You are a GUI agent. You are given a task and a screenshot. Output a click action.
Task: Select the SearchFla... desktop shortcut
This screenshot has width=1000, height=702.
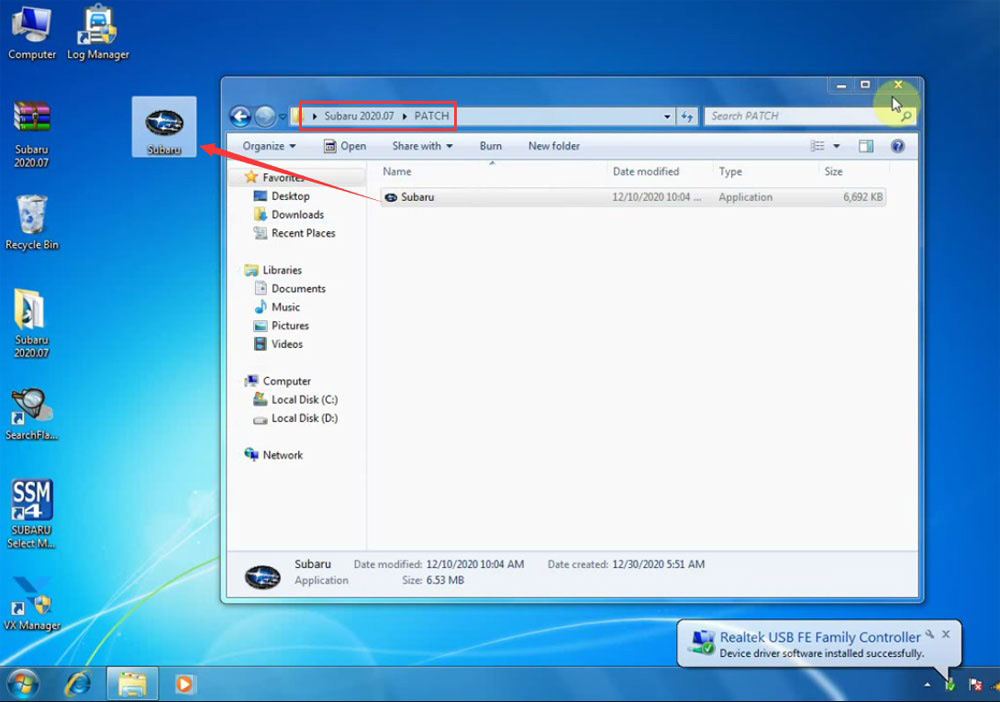click(31, 415)
